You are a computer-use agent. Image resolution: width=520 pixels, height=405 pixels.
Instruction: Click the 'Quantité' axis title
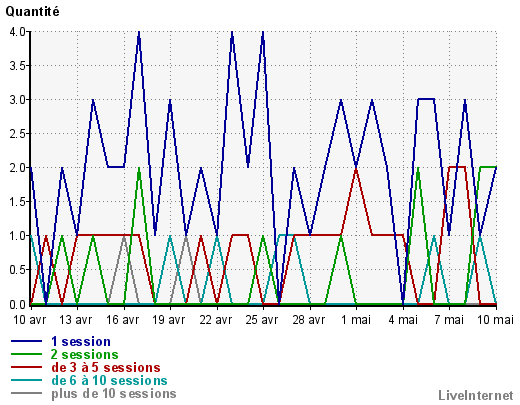pos(32,12)
